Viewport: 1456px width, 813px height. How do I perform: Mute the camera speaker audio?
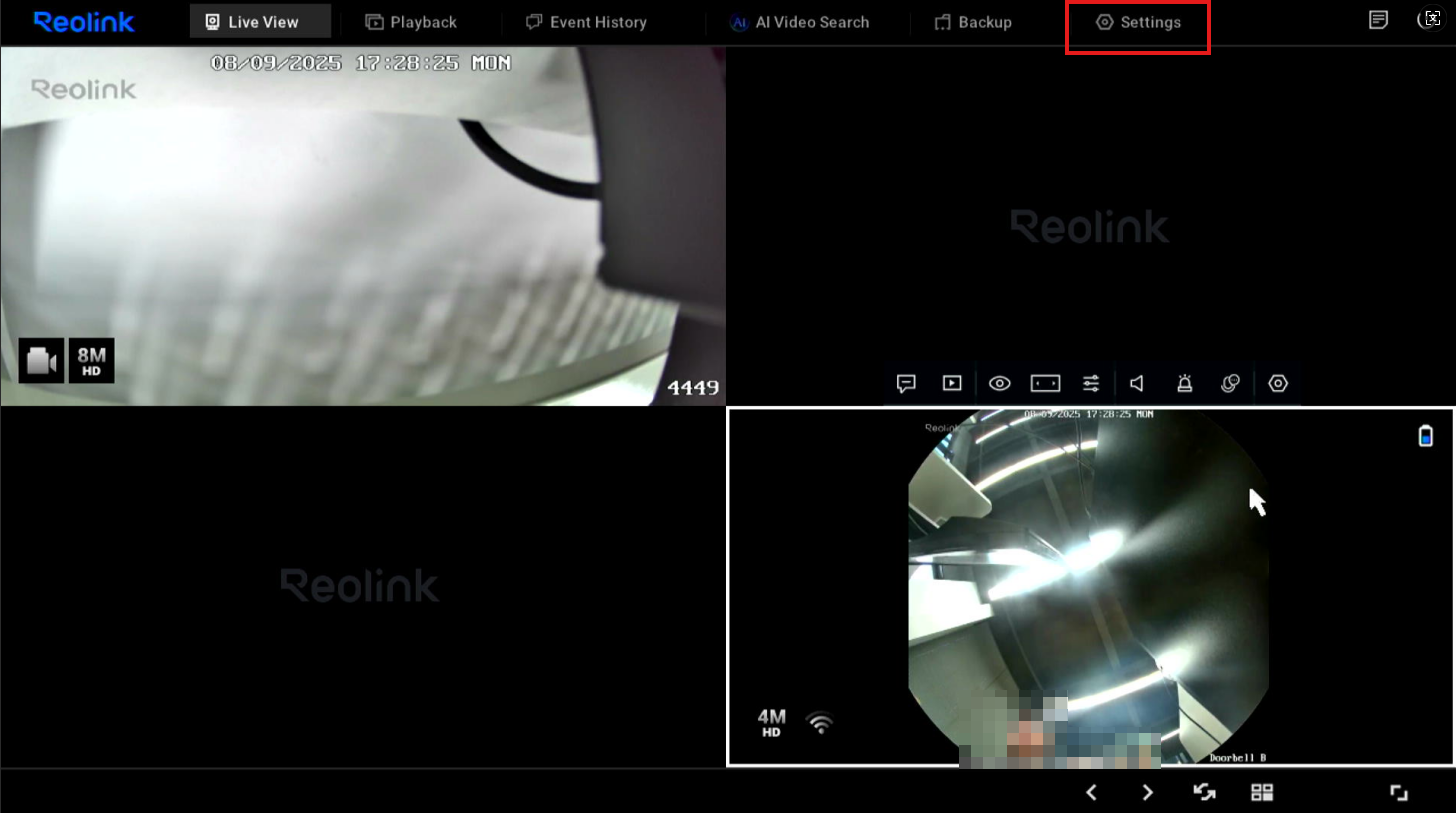(1137, 383)
